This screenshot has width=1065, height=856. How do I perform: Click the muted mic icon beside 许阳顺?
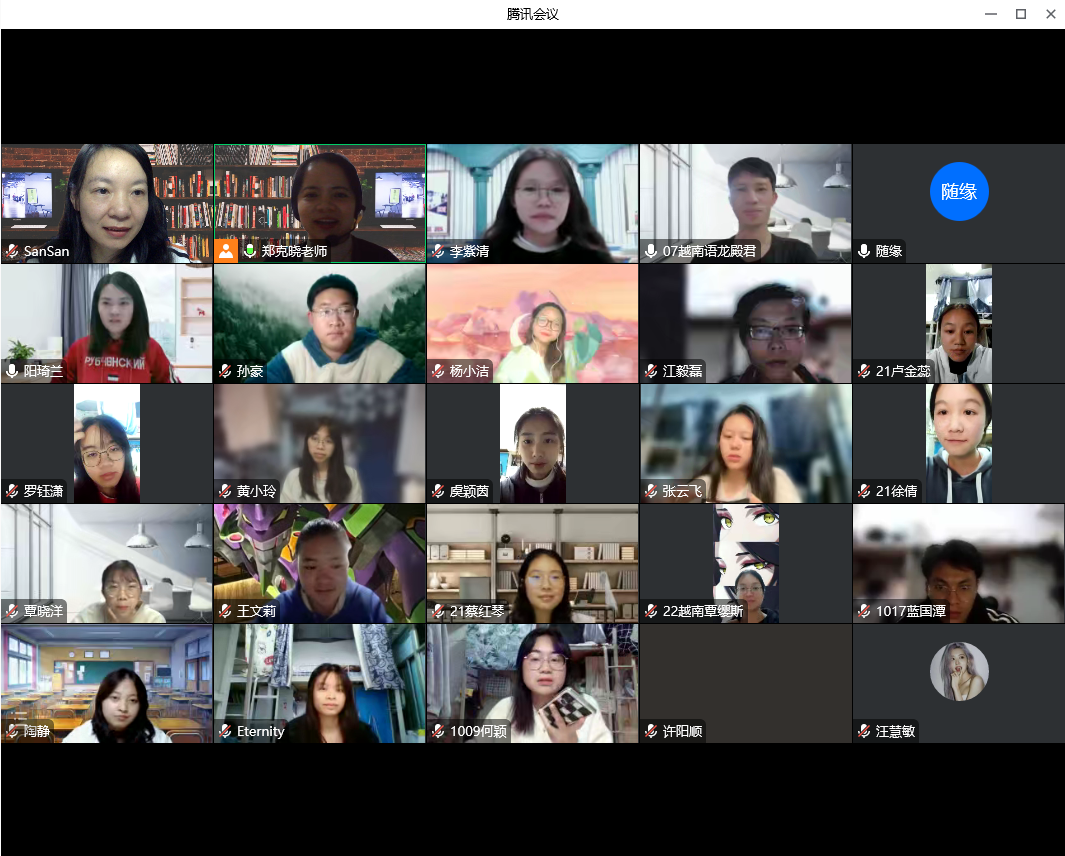click(651, 731)
